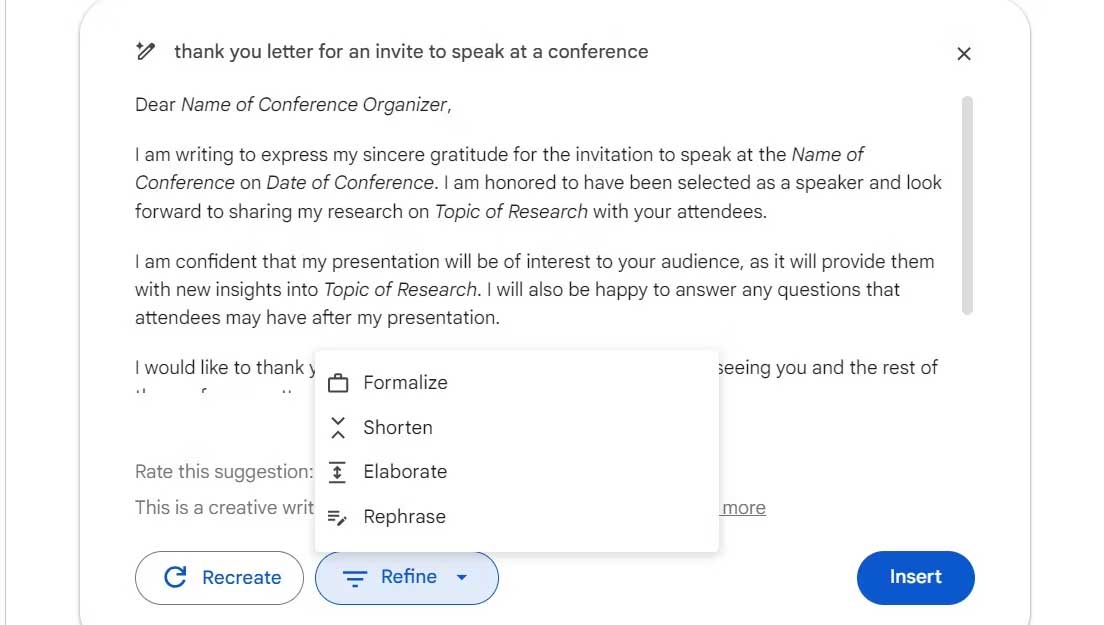Click the Rephrase pencil-and-lines icon
The width and height of the screenshot is (1104, 625).
pyautogui.click(x=338, y=517)
